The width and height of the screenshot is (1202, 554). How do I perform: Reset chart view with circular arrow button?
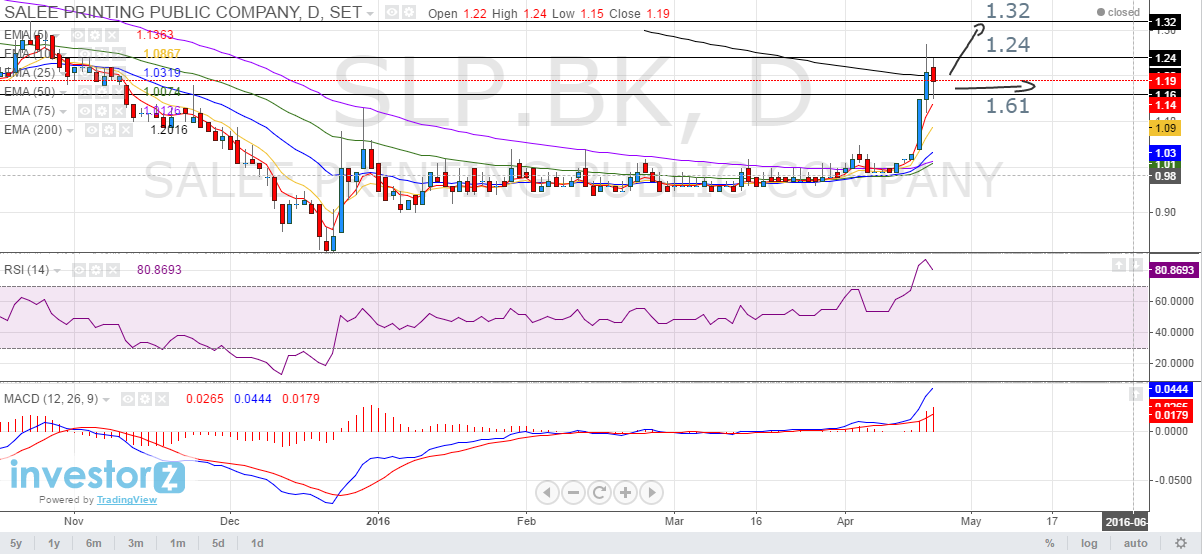(x=600, y=492)
